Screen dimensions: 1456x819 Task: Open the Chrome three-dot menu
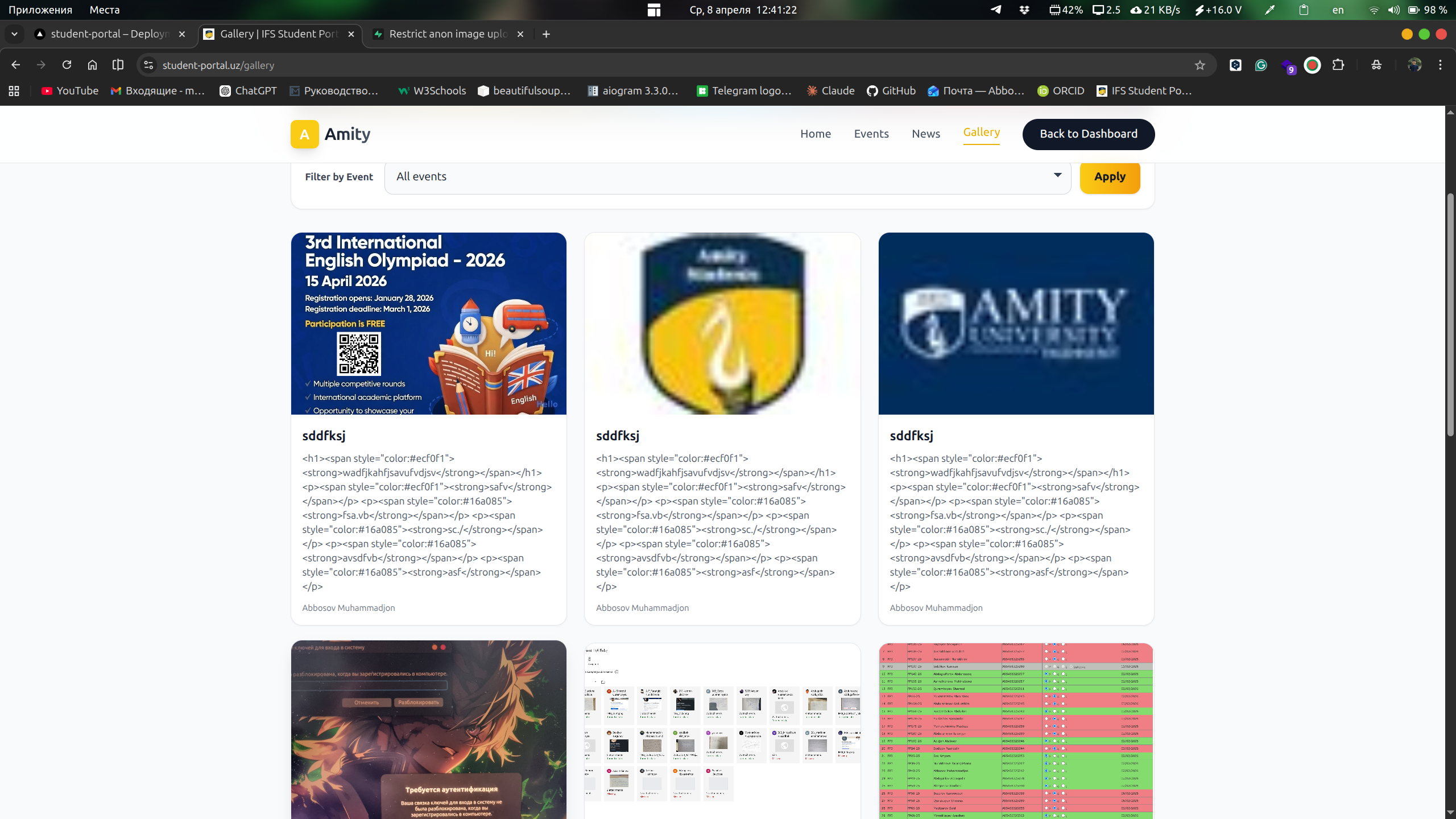(x=1440, y=65)
